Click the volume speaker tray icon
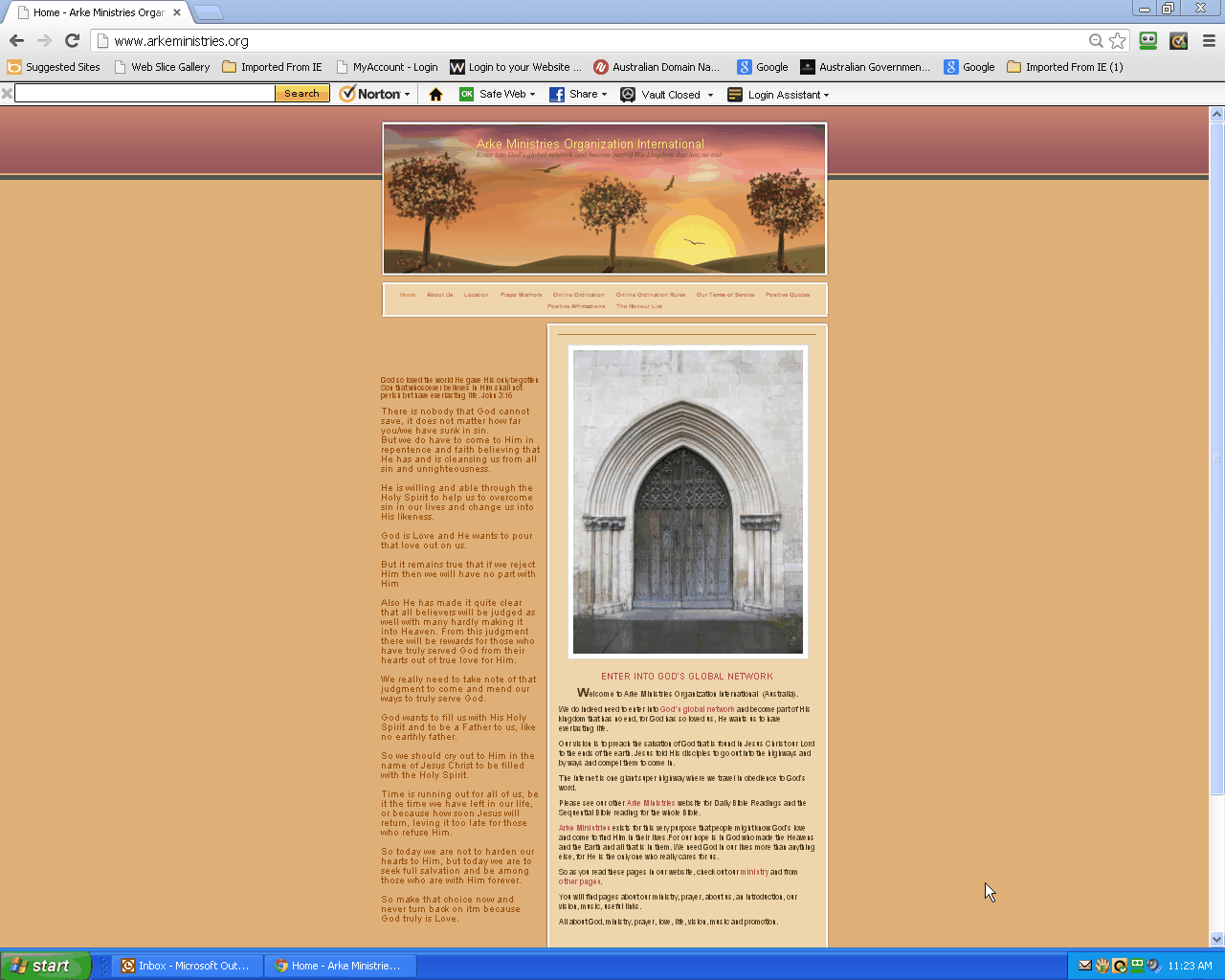The height and width of the screenshot is (980, 1225). coord(1154,966)
